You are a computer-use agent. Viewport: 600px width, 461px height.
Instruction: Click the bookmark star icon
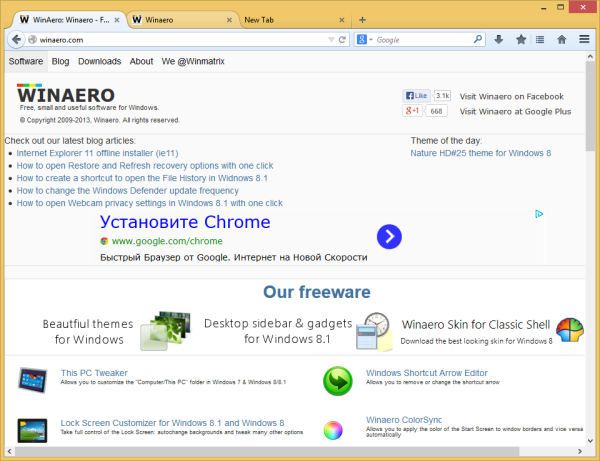point(521,39)
